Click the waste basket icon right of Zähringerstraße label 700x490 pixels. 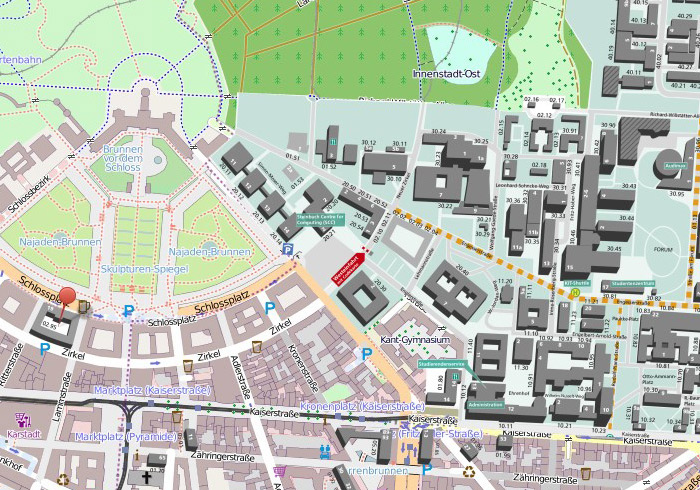click(587, 473)
